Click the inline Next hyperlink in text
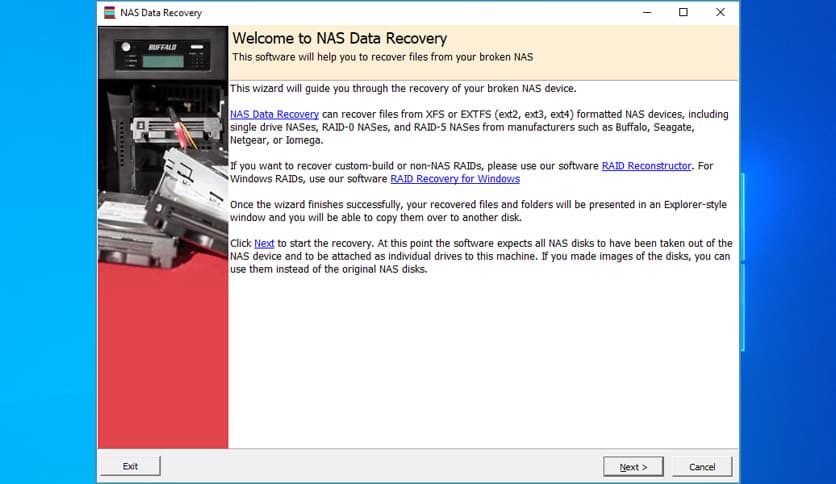 [264, 243]
